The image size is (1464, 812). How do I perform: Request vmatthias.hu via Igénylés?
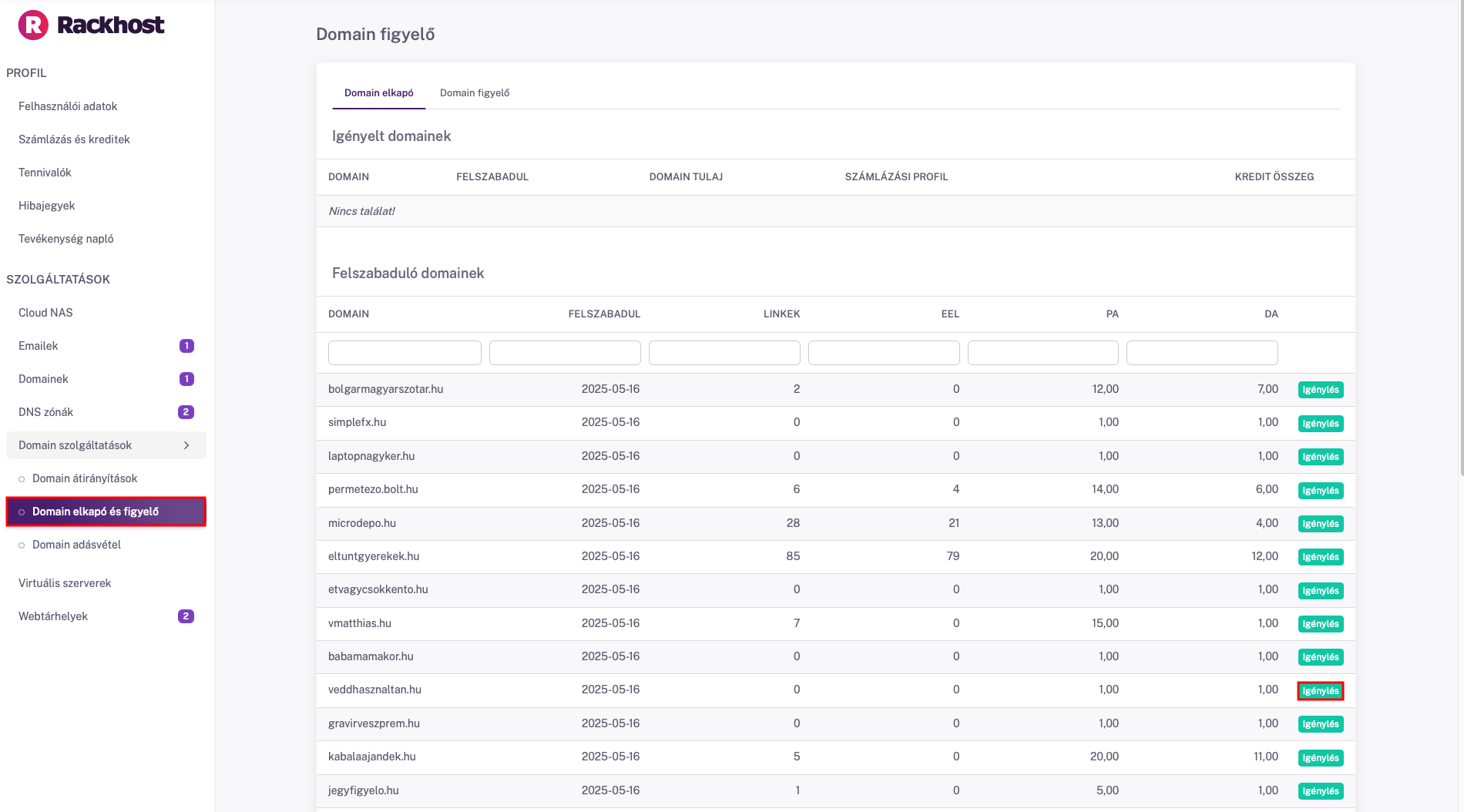1321,624
